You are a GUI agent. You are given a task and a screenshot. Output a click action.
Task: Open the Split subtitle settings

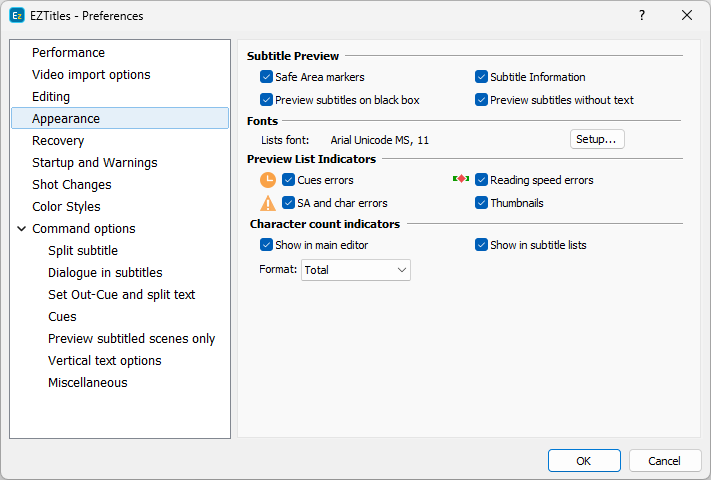83,251
